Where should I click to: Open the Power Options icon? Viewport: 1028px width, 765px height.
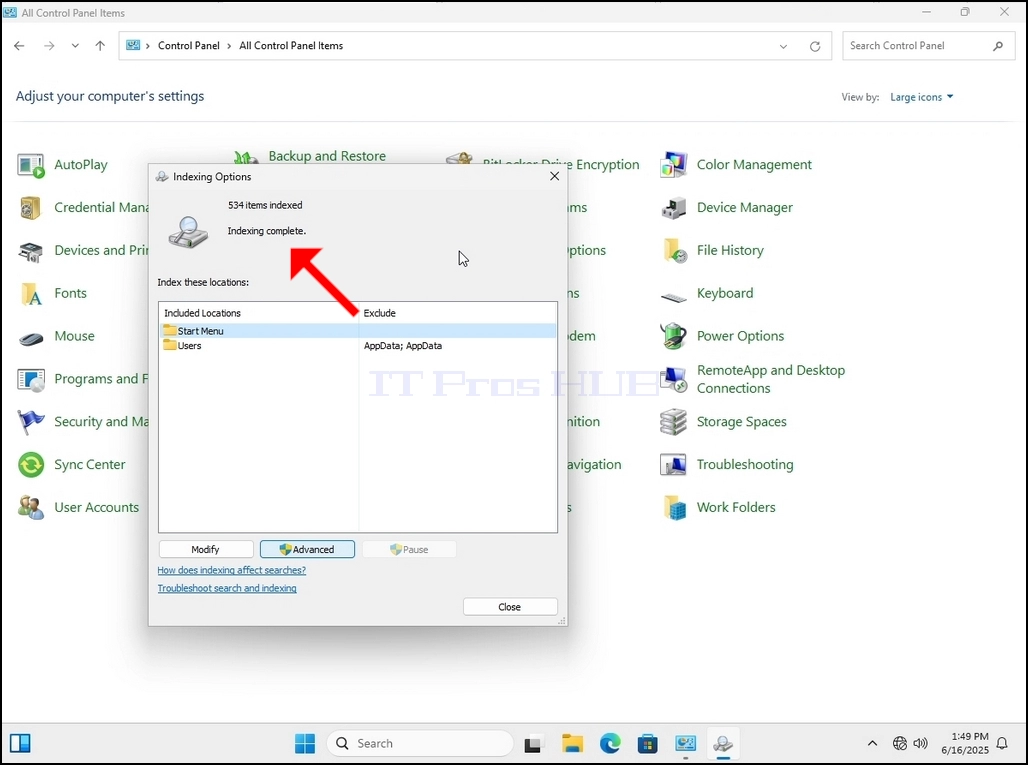point(673,336)
